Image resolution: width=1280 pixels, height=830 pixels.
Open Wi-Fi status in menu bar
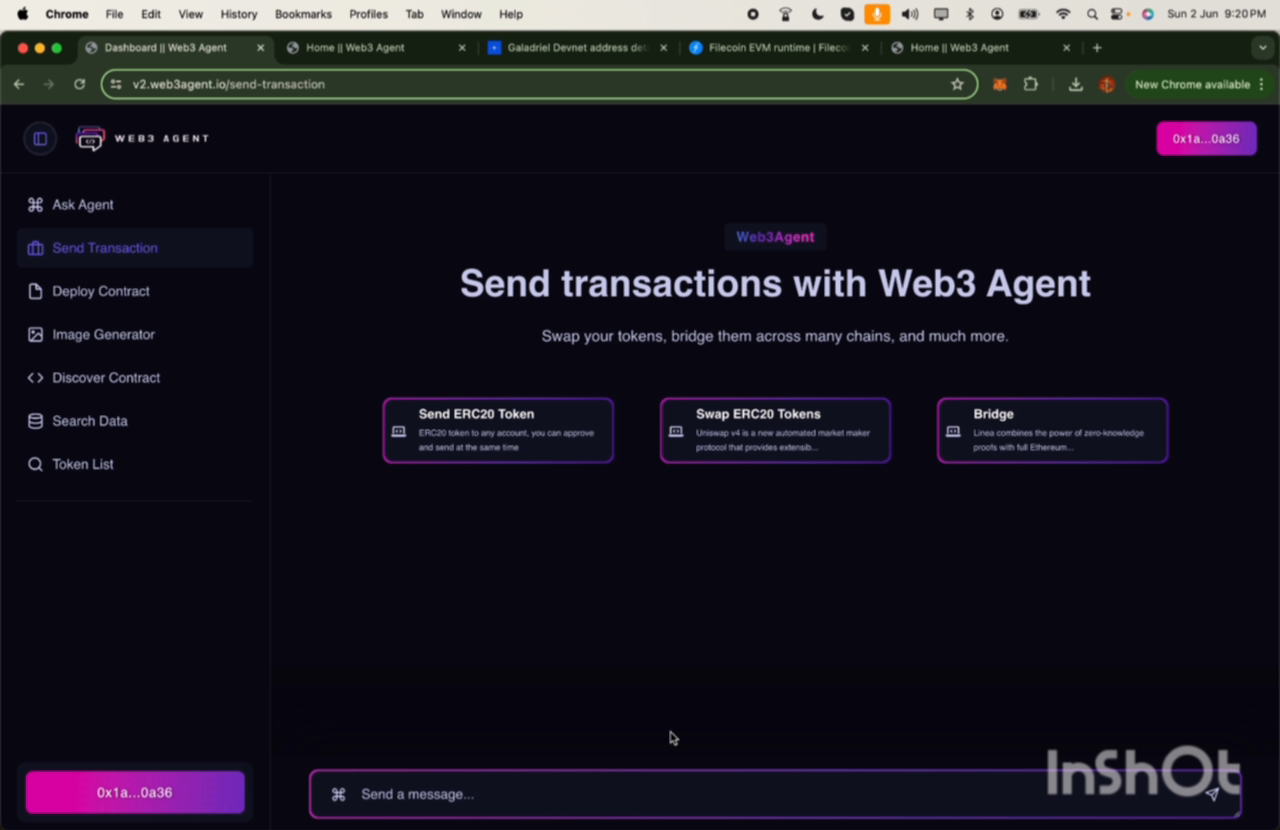click(x=1063, y=14)
